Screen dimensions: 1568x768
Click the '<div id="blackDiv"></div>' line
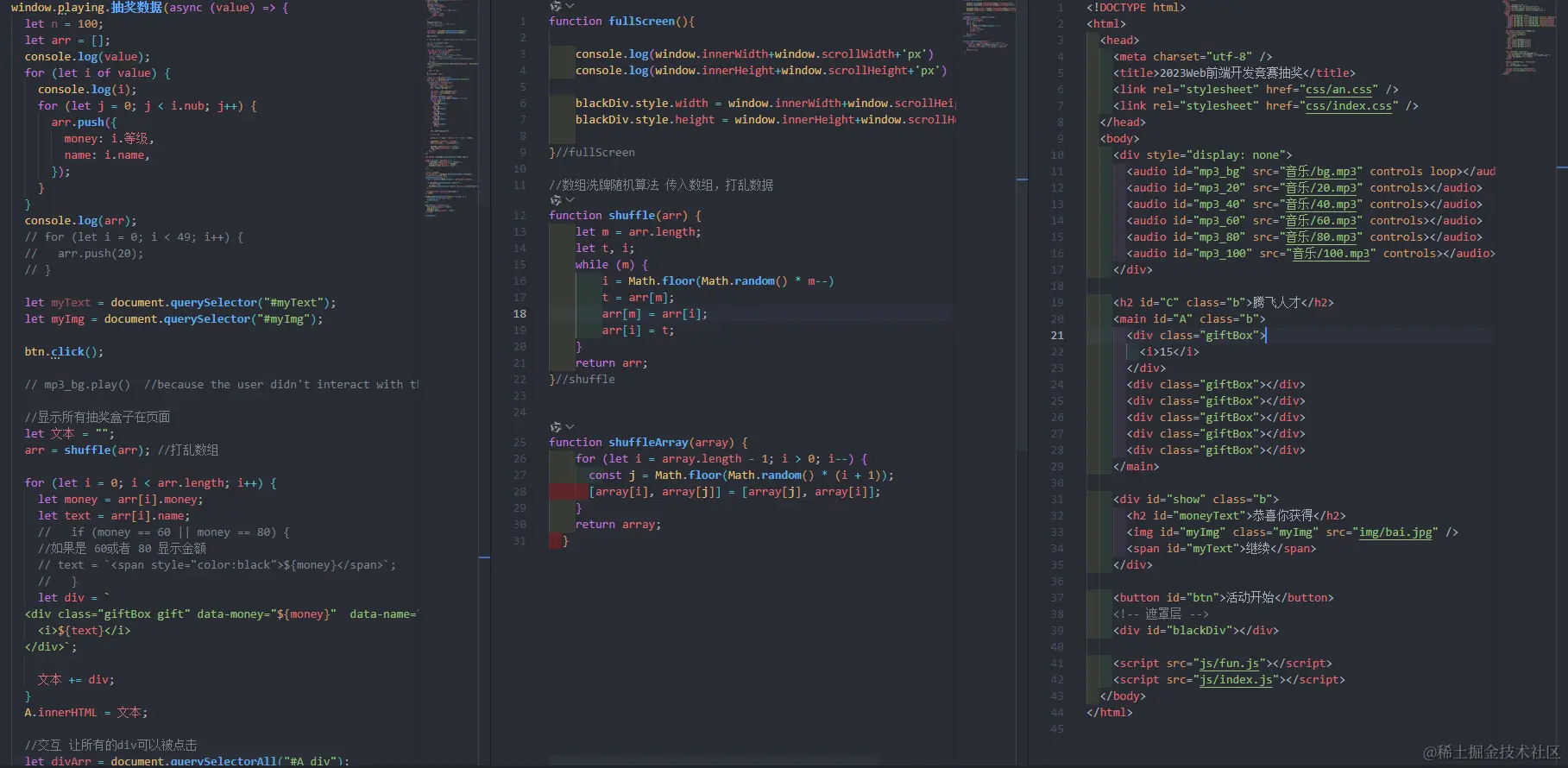click(1196, 631)
